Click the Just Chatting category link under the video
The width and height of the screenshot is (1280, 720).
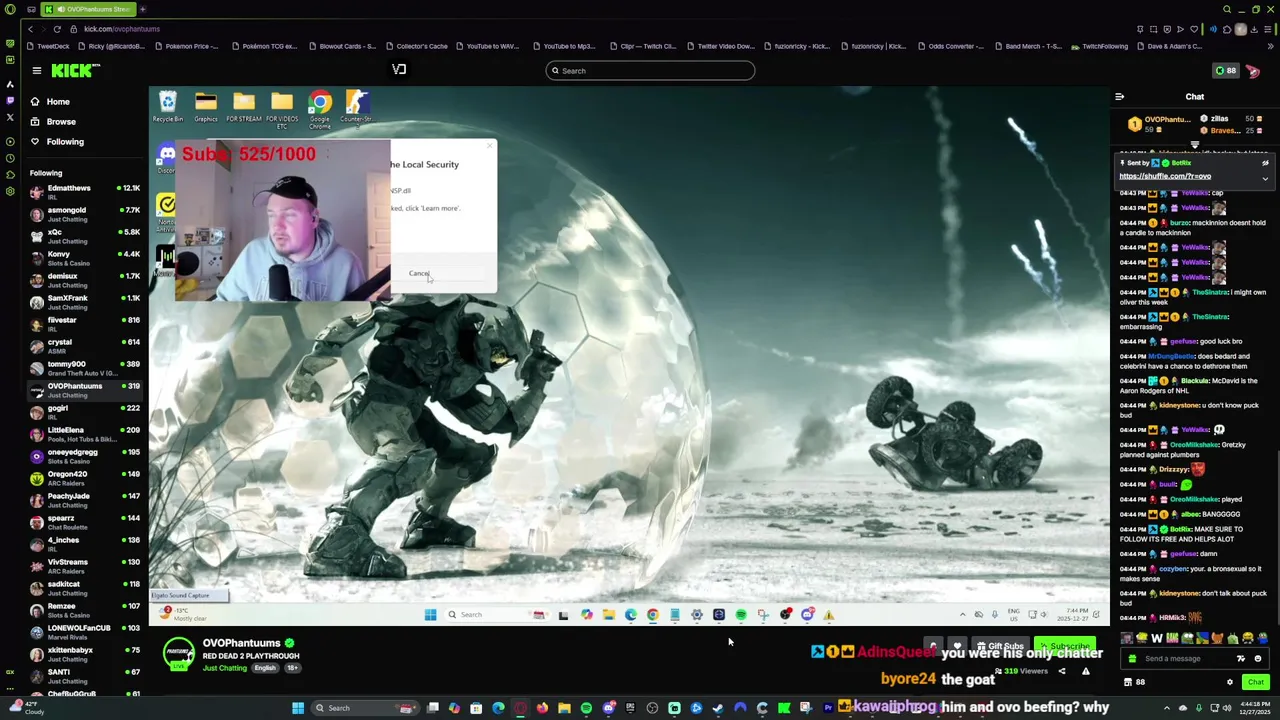225,668
